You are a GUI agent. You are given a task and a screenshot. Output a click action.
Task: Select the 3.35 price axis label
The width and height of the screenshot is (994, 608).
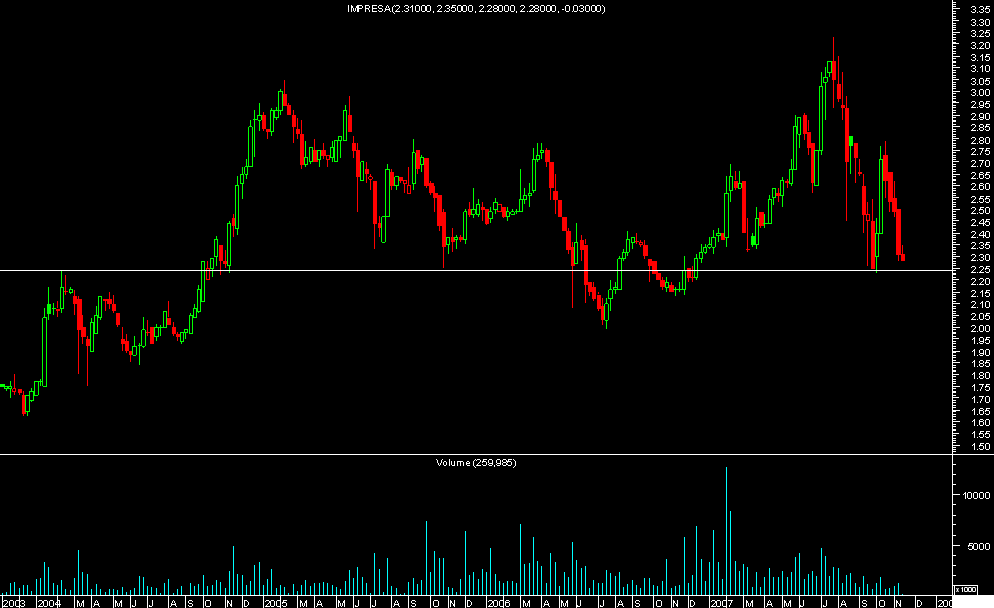coord(980,10)
